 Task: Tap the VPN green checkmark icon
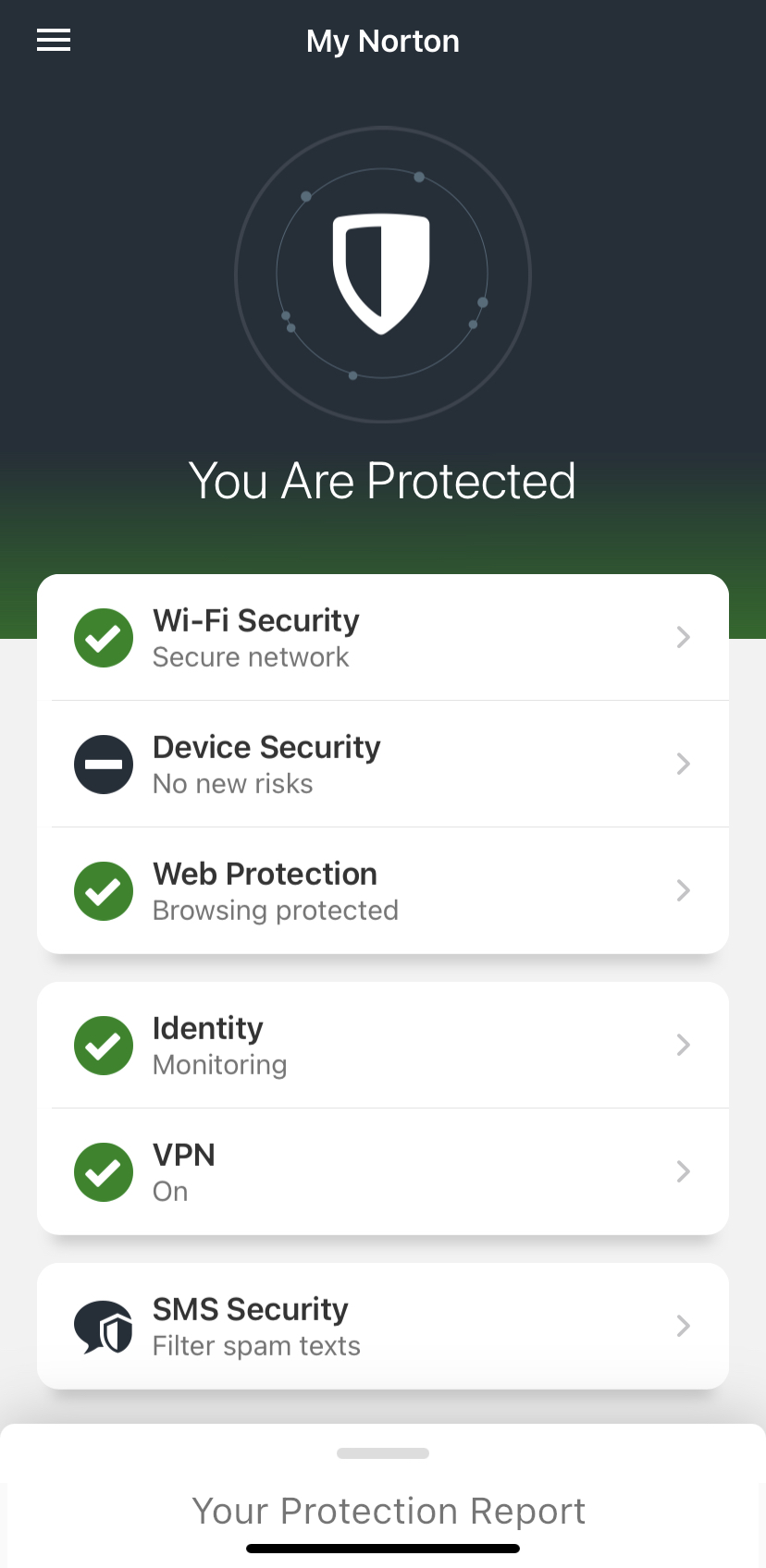click(x=104, y=1172)
